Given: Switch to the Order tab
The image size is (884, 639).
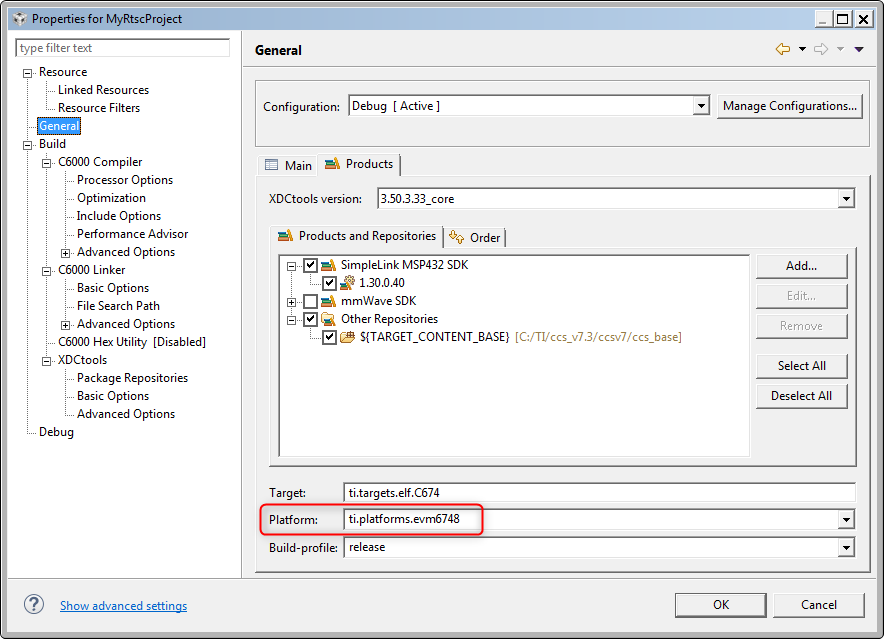Looking at the screenshot, I should point(475,237).
